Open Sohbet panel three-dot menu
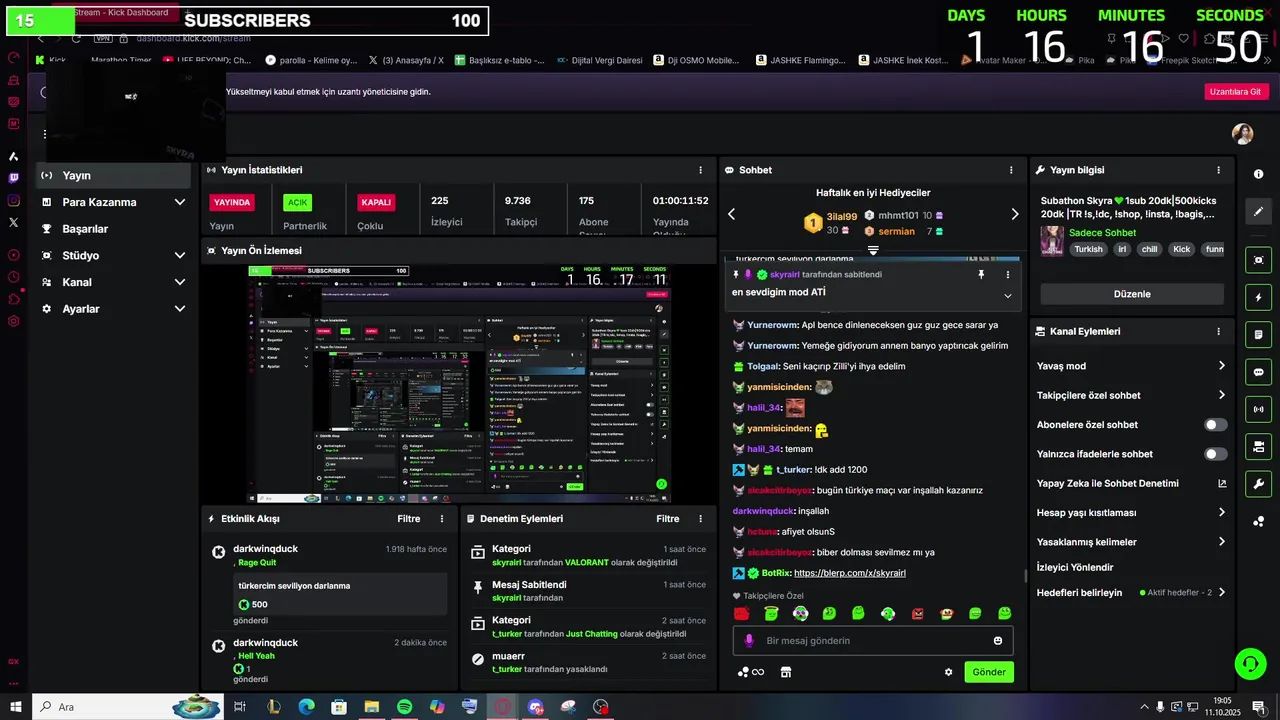The height and width of the screenshot is (720, 1280). coord(1011,170)
